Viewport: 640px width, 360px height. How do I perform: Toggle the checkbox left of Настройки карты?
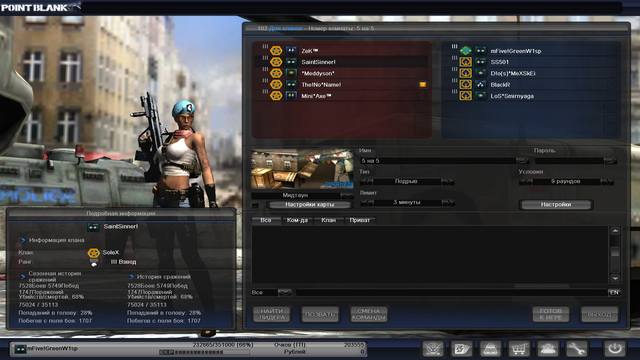(x=256, y=204)
